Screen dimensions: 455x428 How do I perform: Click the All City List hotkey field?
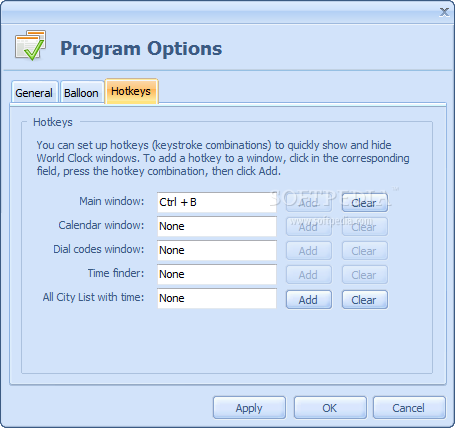[x=217, y=298]
